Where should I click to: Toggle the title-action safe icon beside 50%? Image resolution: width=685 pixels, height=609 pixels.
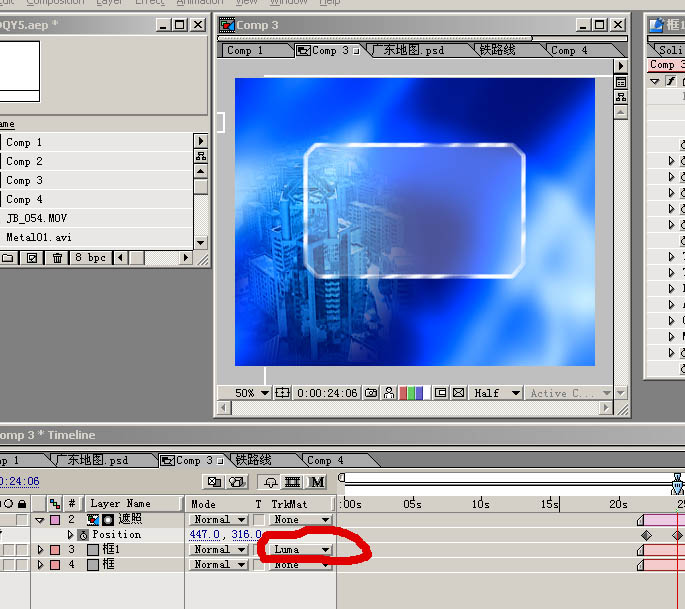tap(282, 393)
